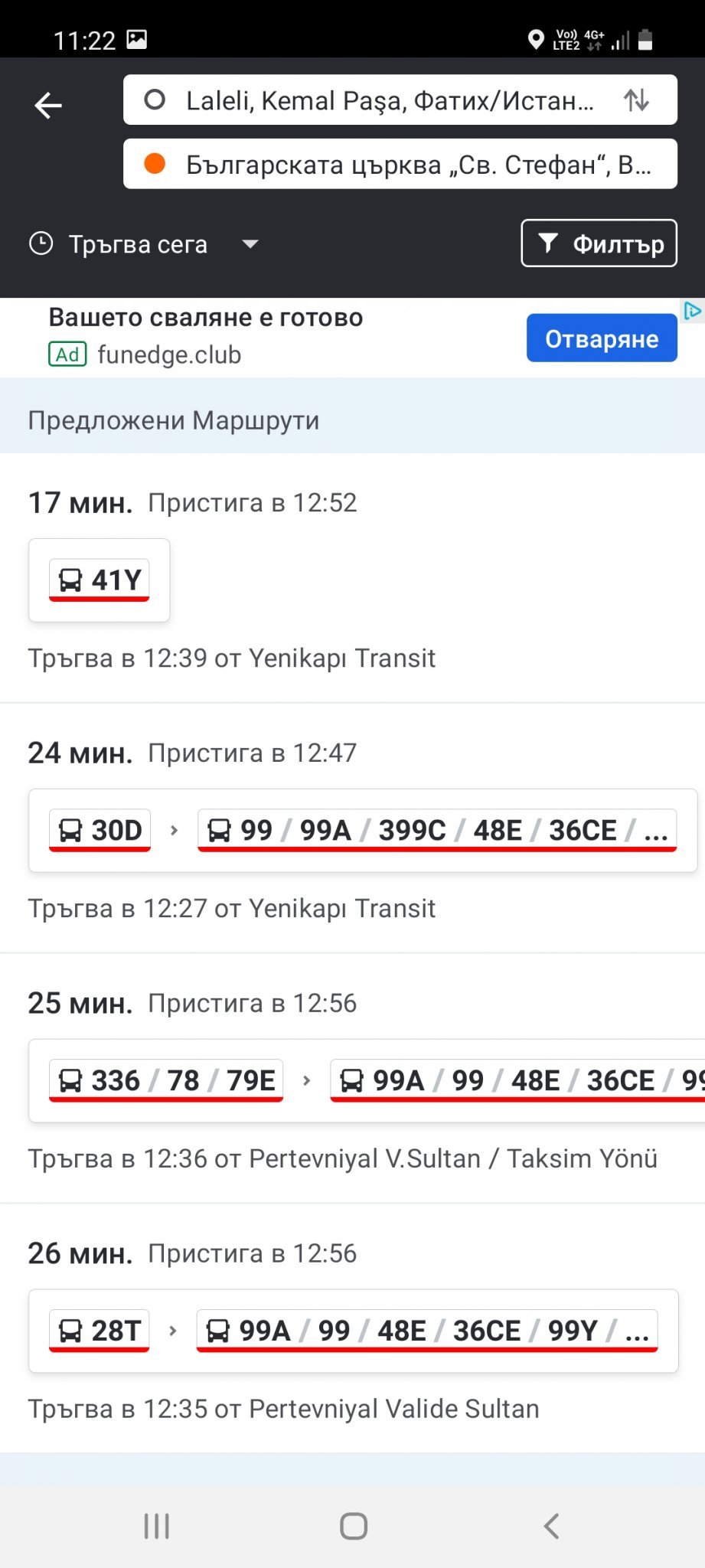This screenshot has width=705, height=1568.
Task: Open the Филтър filter button
Action: click(x=599, y=243)
